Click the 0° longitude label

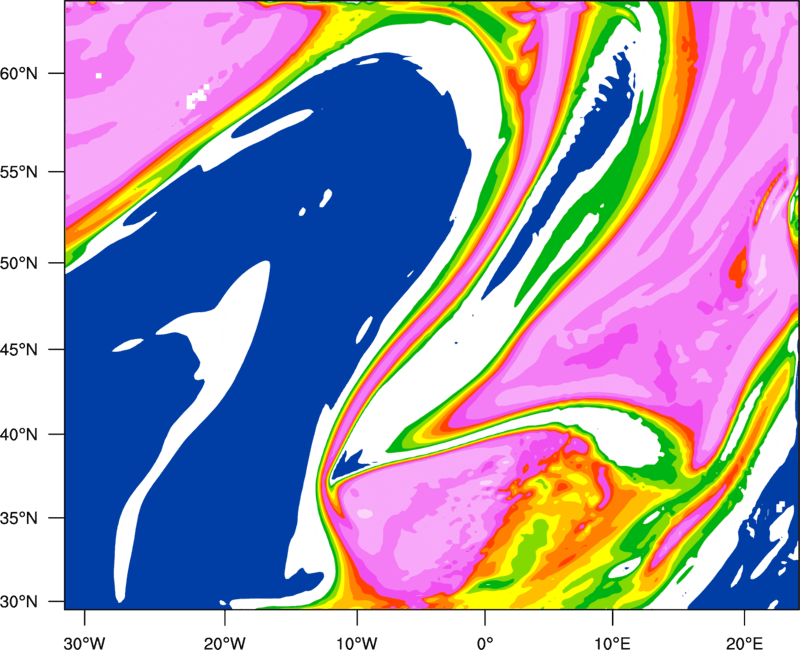485,643
